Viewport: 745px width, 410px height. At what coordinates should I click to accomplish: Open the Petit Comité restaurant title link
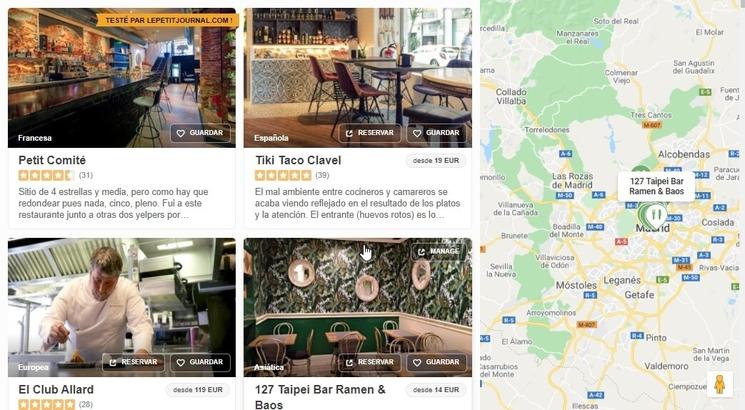52,160
